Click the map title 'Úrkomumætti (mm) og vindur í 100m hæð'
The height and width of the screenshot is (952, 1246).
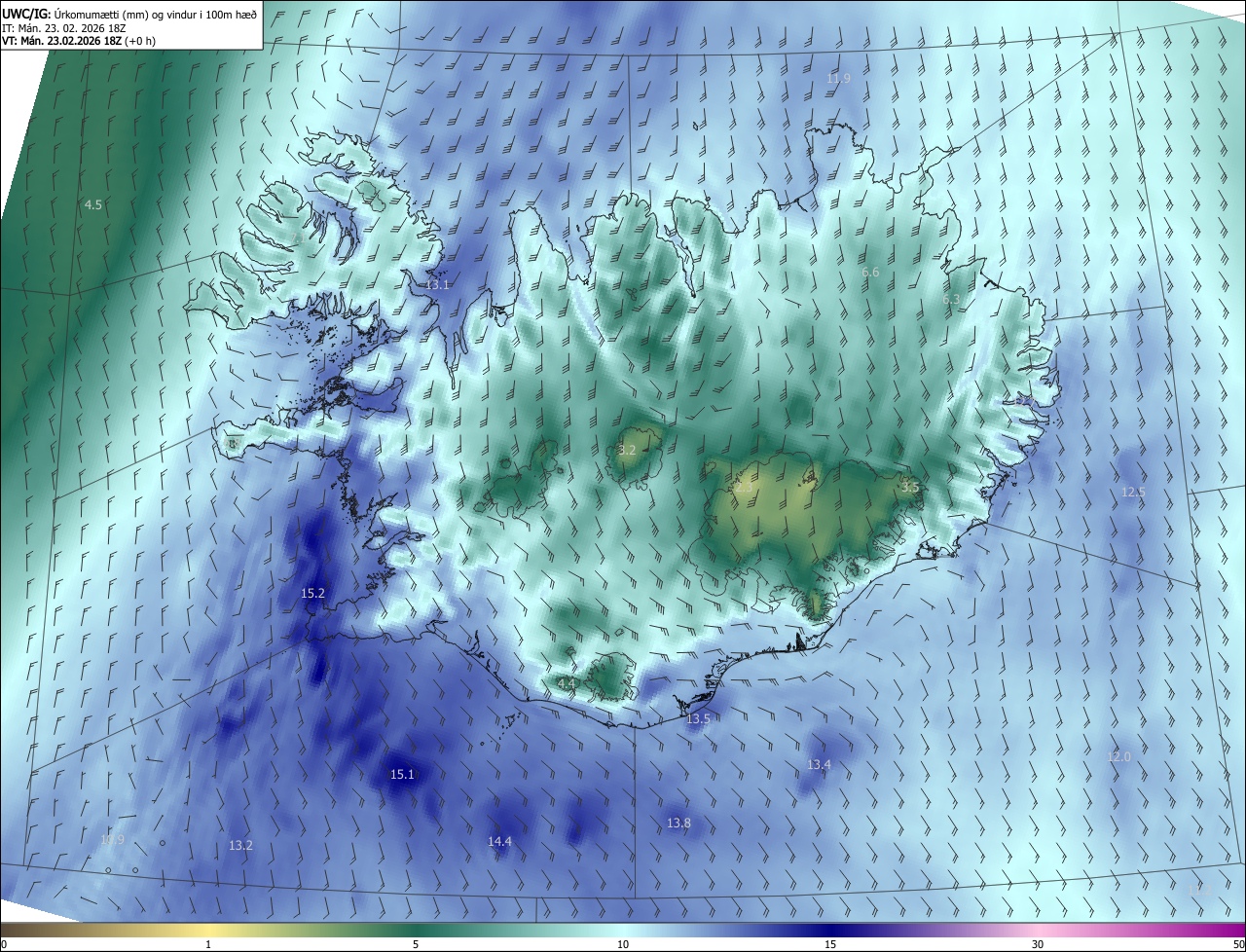coord(154,14)
